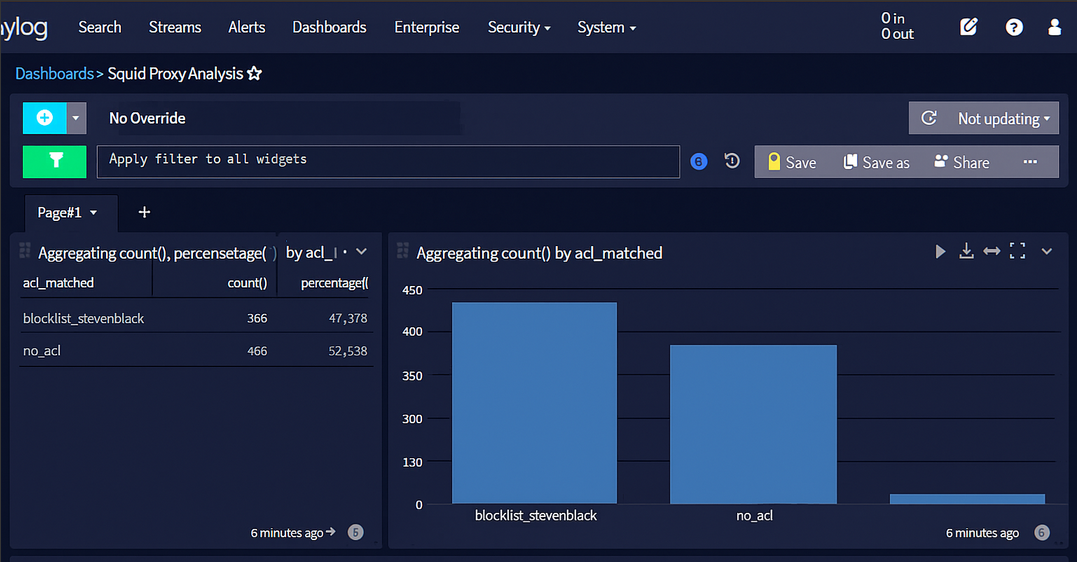Open the Not updating interval dropdown

coord(1004,119)
